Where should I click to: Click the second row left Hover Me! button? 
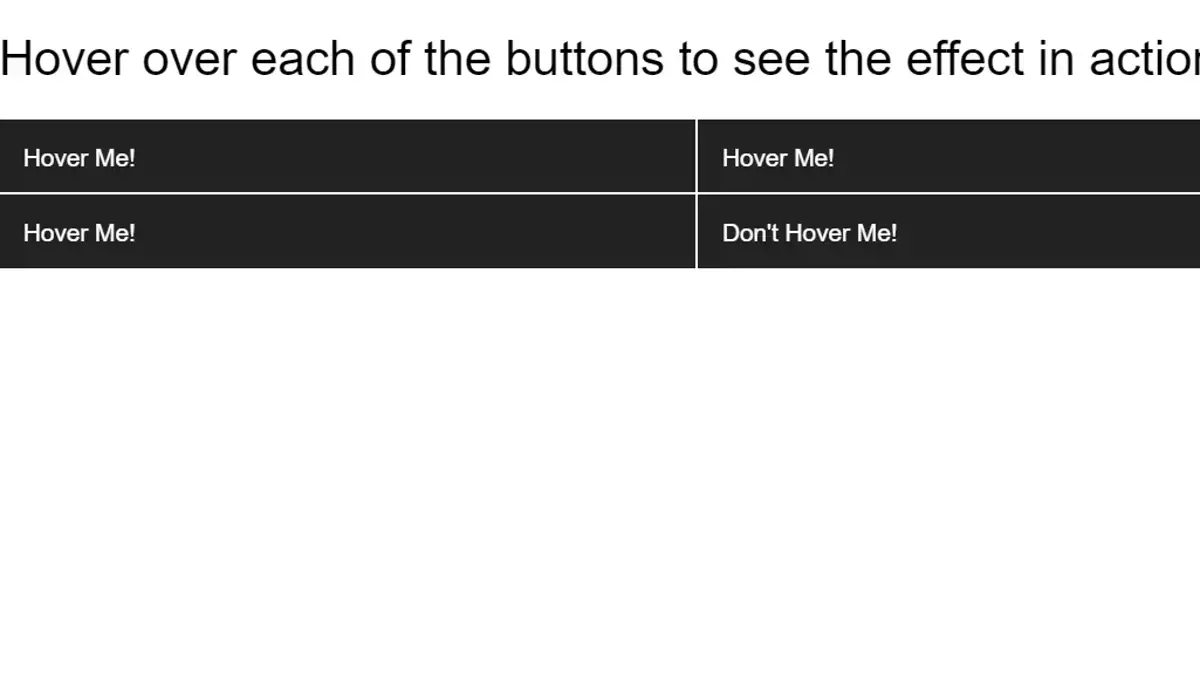pos(347,231)
